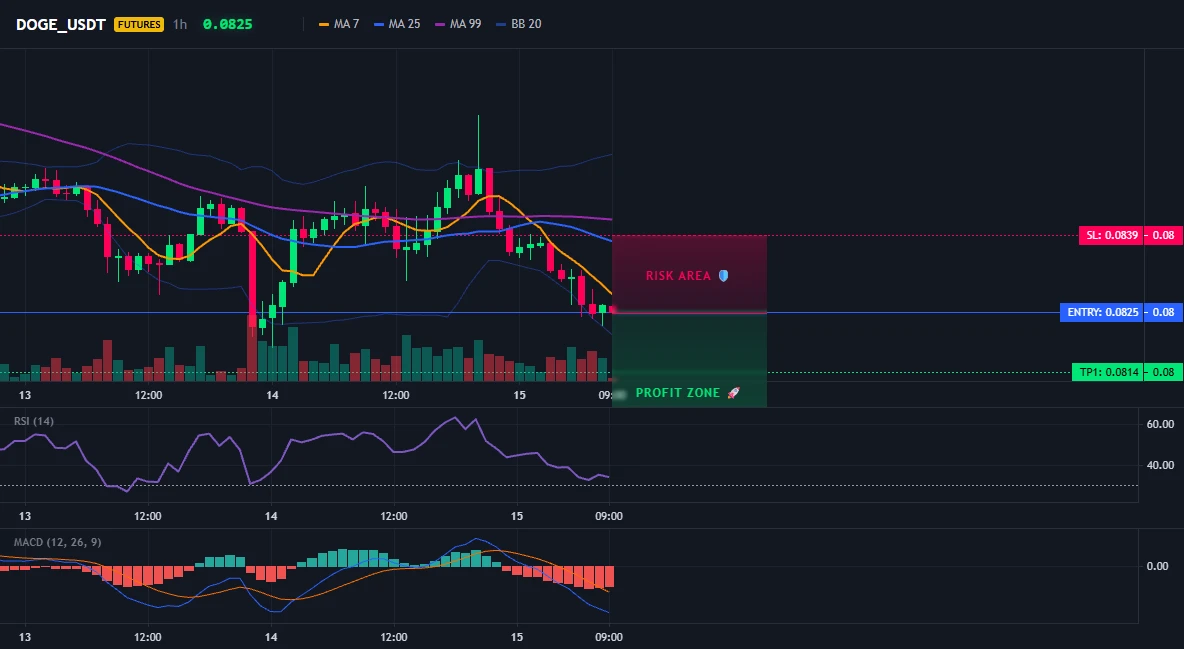Click the red risk area rectangle
Screen dimensions: 1184x649
pyautogui.click(x=689, y=274)
